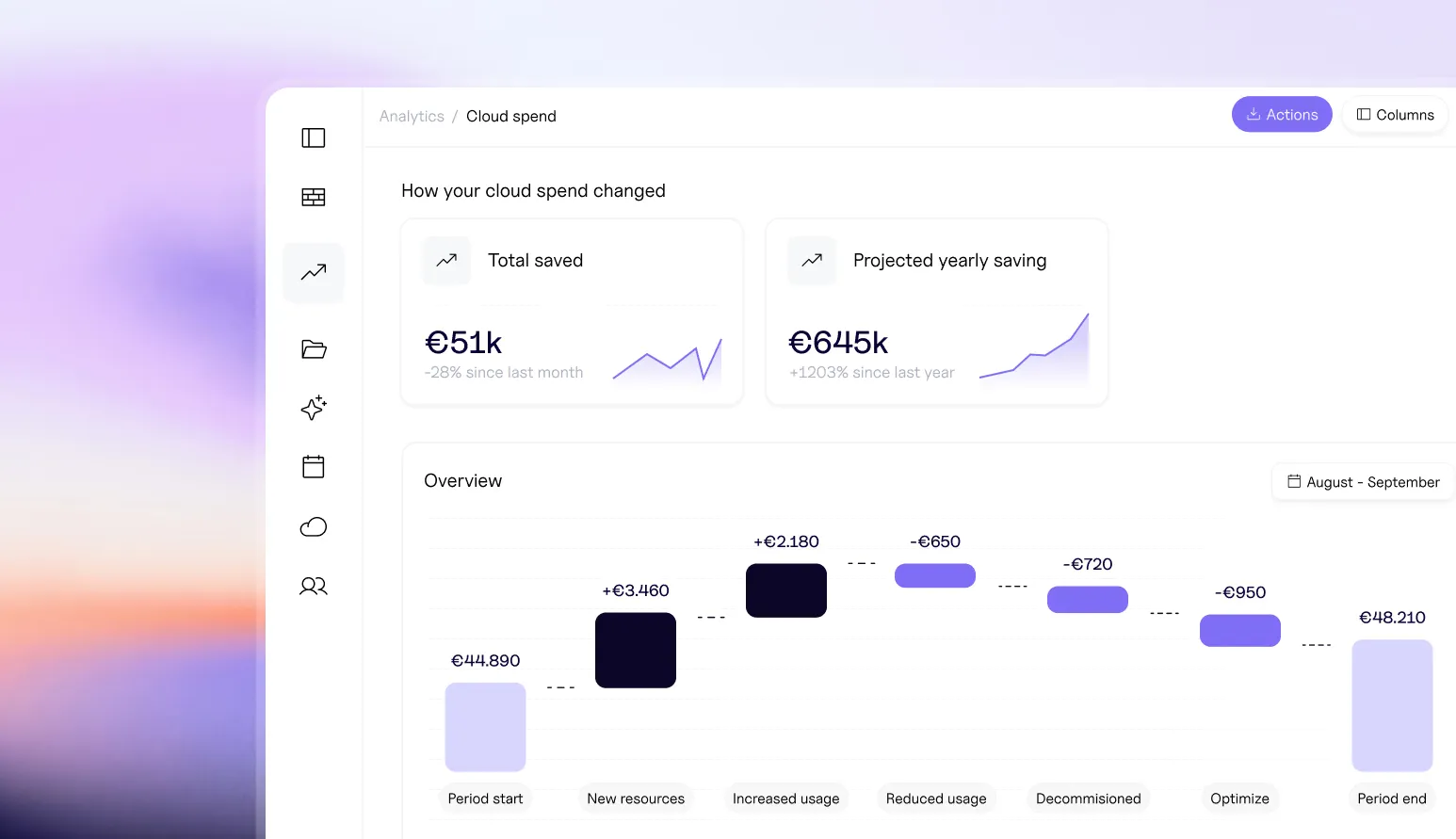Open the table grid view icon
Image resolution: width=1456 pixels, height=839 pixels.
314,197
